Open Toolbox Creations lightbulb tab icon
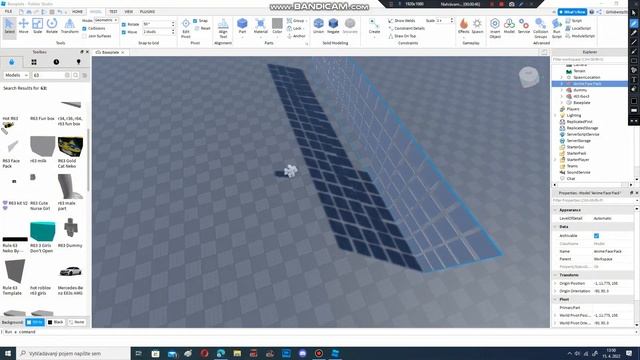Screen dimensions: 640x360 coord(78,62)
